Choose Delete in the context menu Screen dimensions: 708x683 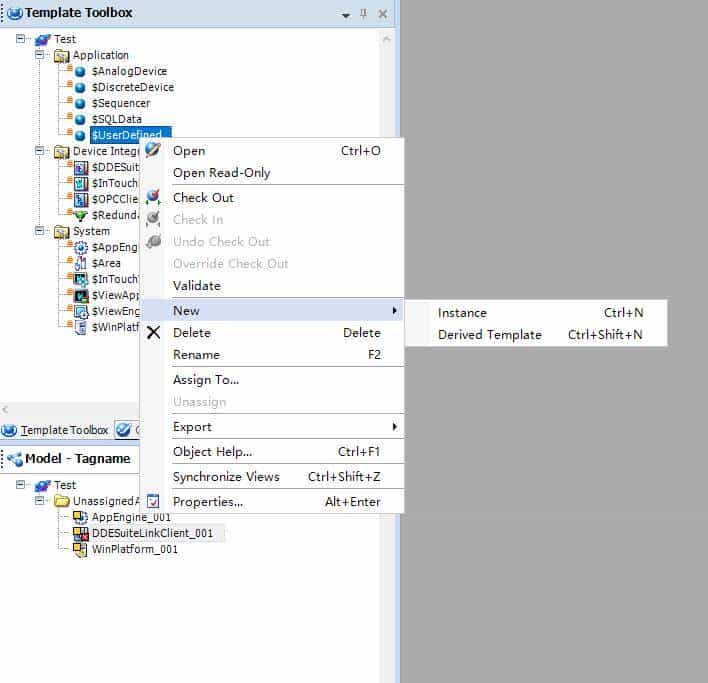coord(273,333)
